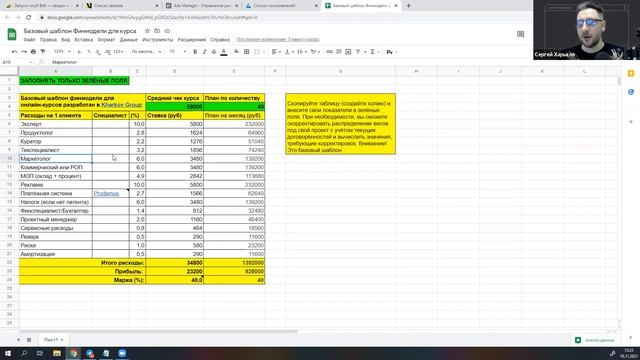Viewport: 640px width, 360px height.
Task: Click the name box showing A10
Action: (16, 62)
